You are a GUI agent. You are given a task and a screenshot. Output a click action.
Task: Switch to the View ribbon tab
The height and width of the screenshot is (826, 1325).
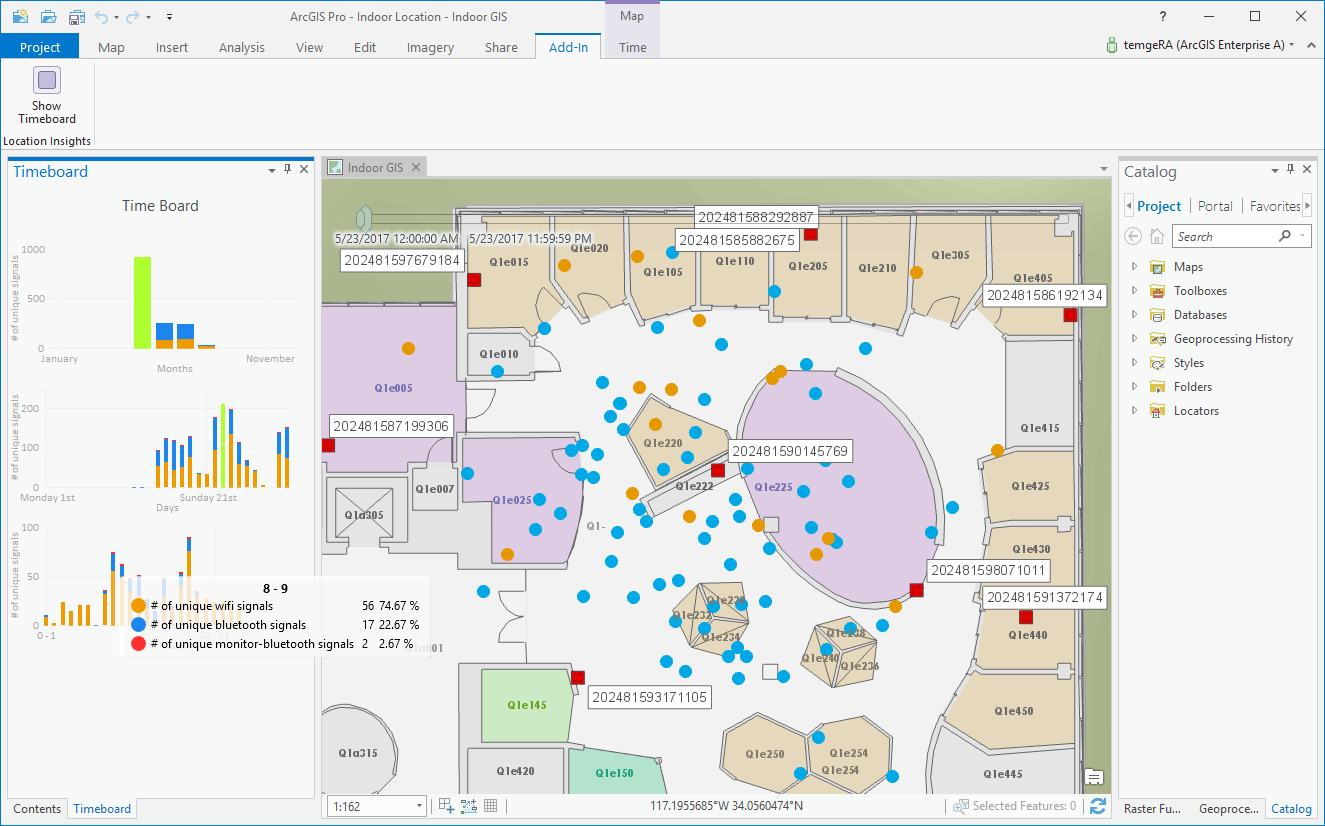pos(309,47)
